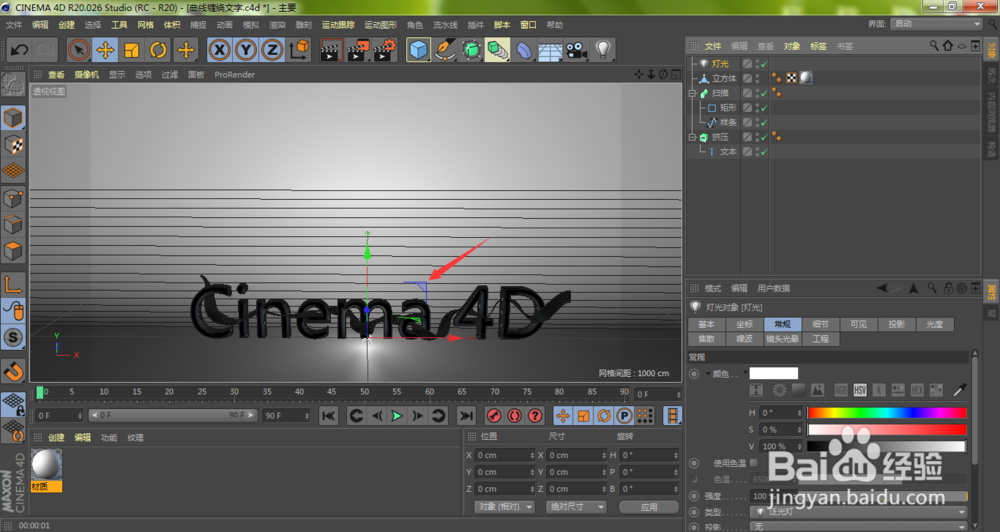Toggle the Y axis lock

tap(246, 50)
